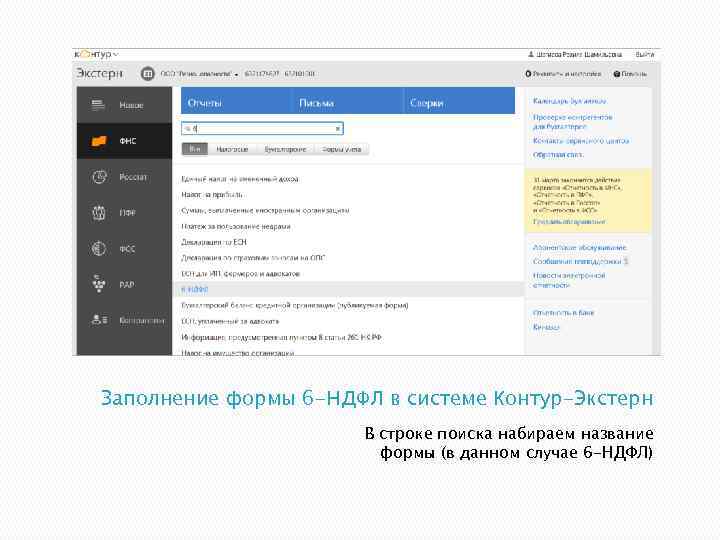Click the Помощь help icon
The height and width of the screenshot is (540, 720).
point(617,74)
